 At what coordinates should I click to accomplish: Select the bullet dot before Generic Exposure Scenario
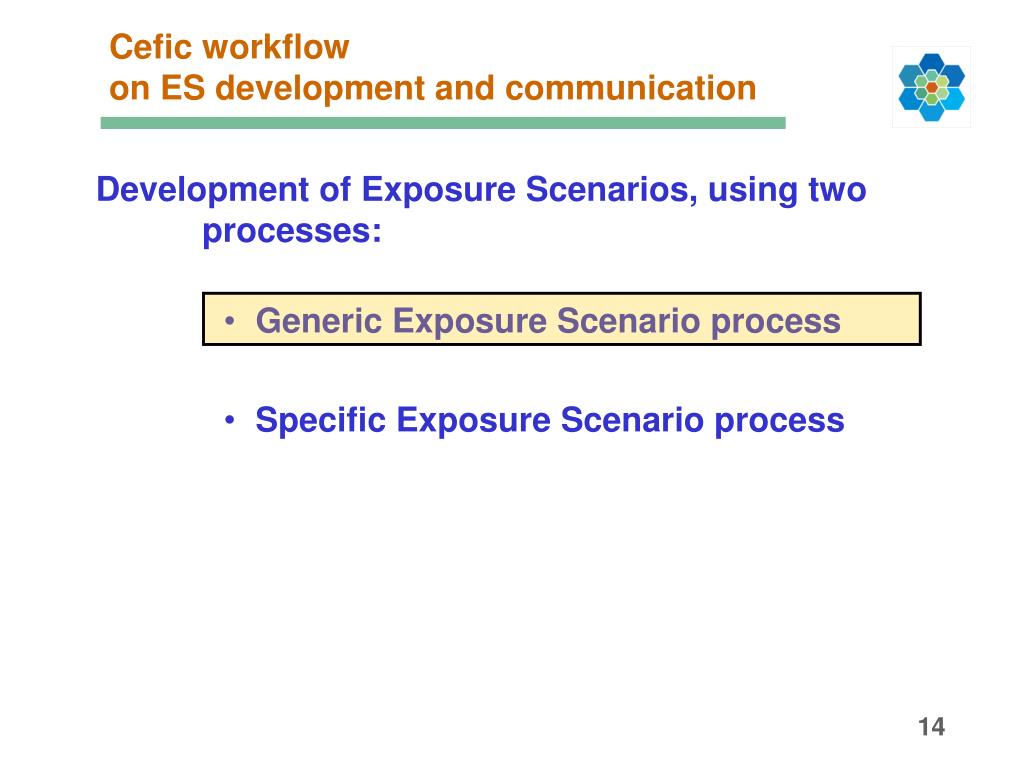[x=229, y=321]
